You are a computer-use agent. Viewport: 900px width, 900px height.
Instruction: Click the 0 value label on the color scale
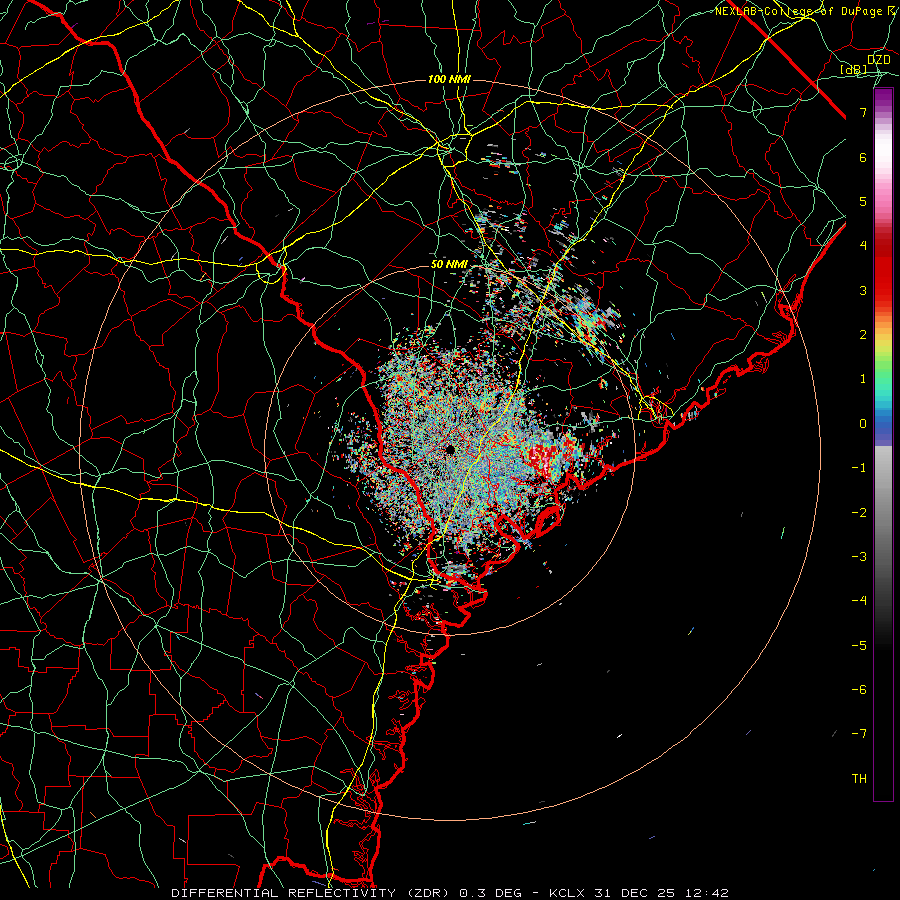(863, 424)
